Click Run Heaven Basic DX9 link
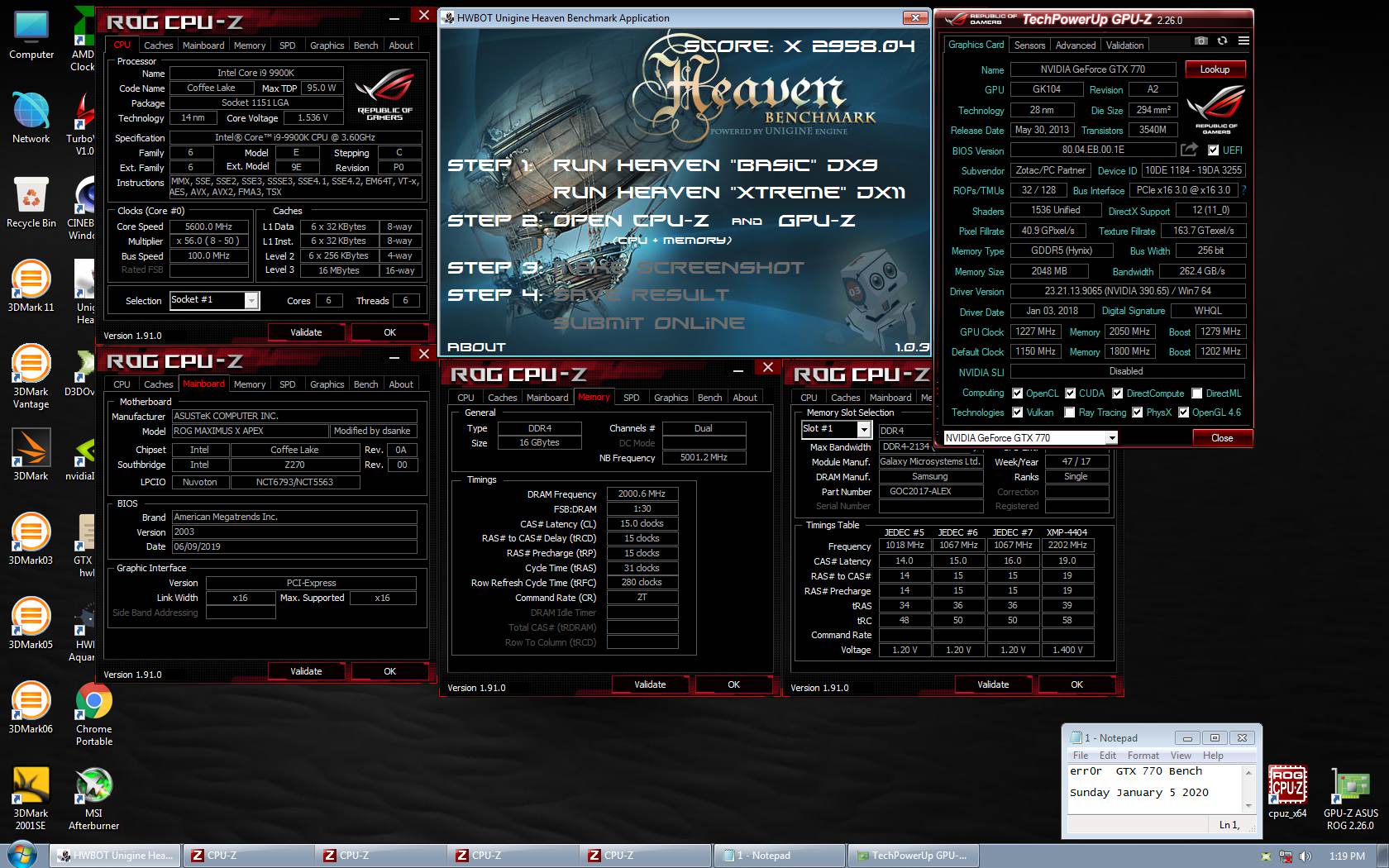1389x868 pixels. [x=715, y=165]
